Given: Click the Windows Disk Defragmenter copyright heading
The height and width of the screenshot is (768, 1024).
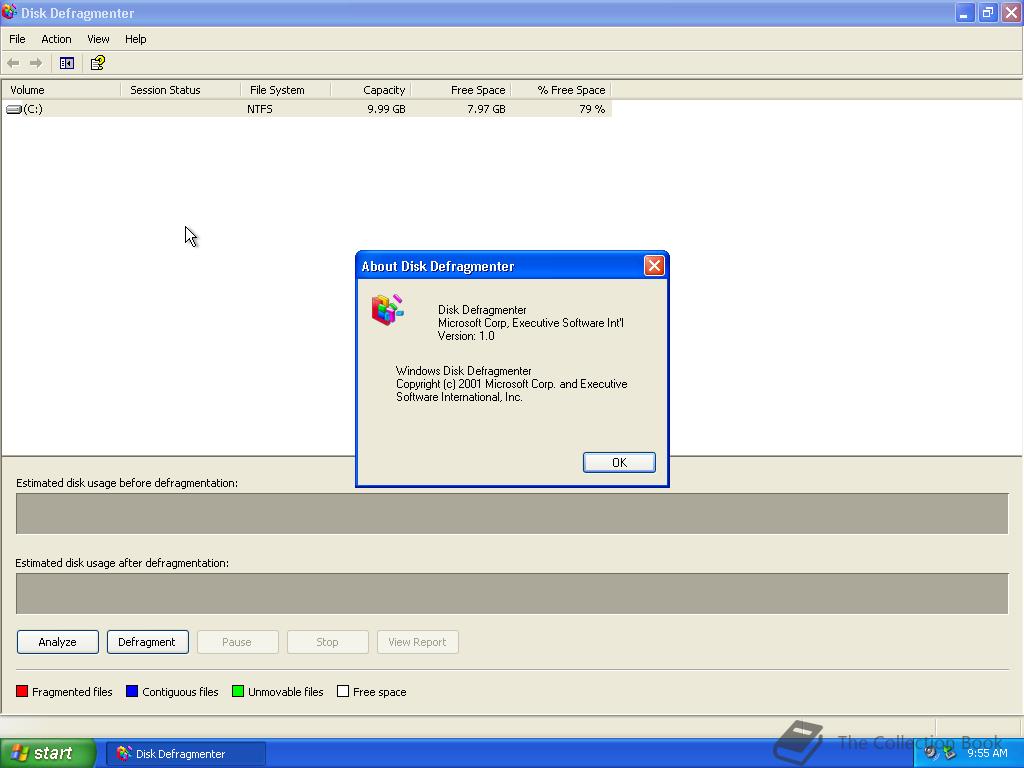Looking at the screenshot, I should 464,371.
